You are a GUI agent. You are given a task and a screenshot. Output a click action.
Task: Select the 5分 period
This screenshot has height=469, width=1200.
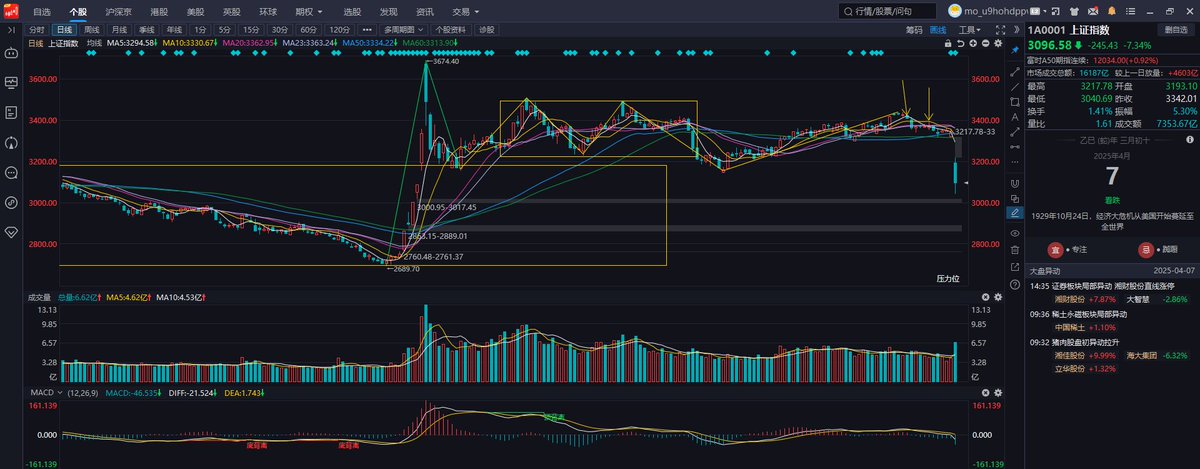pos(226,31)
